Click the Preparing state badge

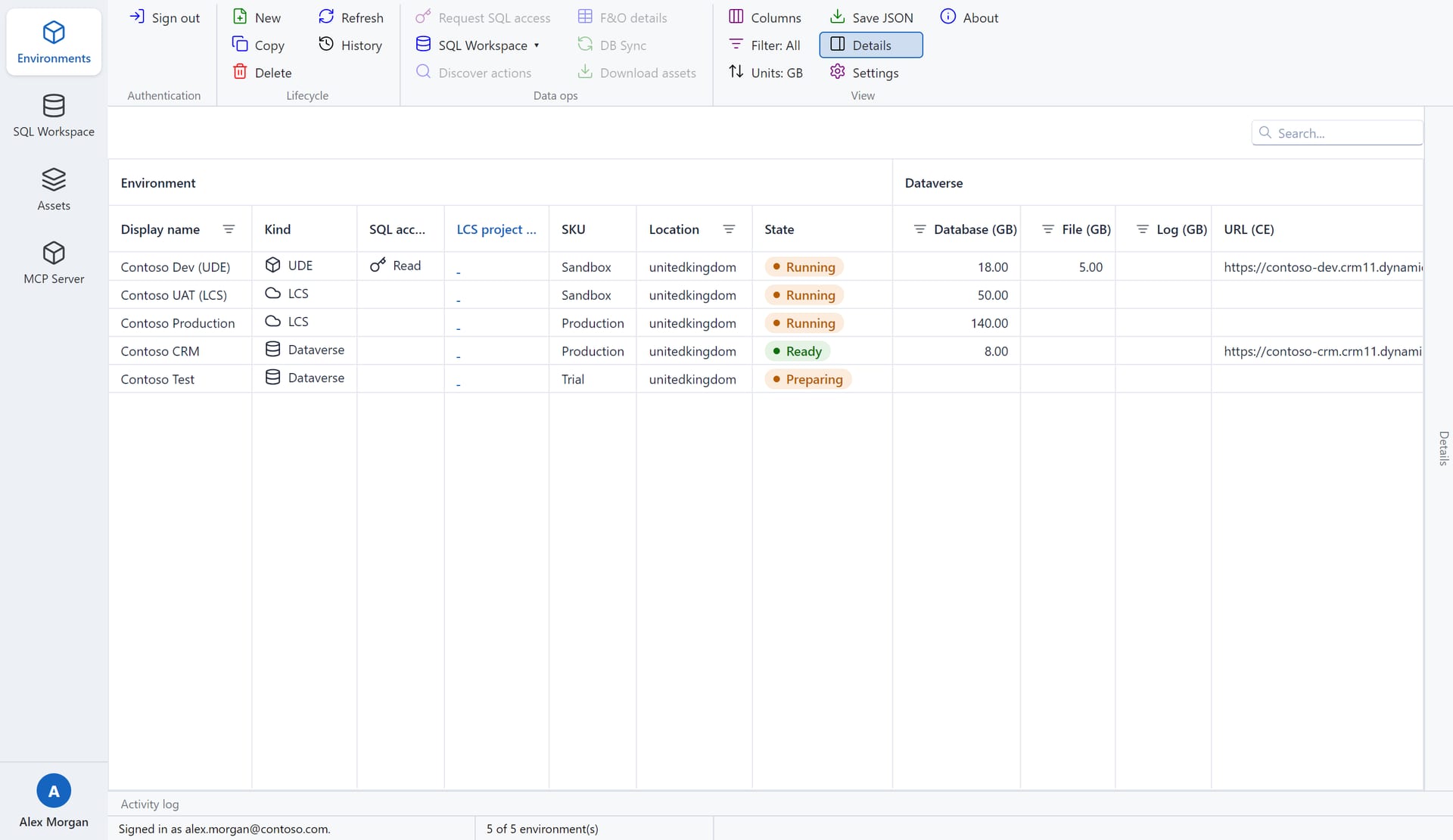pos(807,379)
